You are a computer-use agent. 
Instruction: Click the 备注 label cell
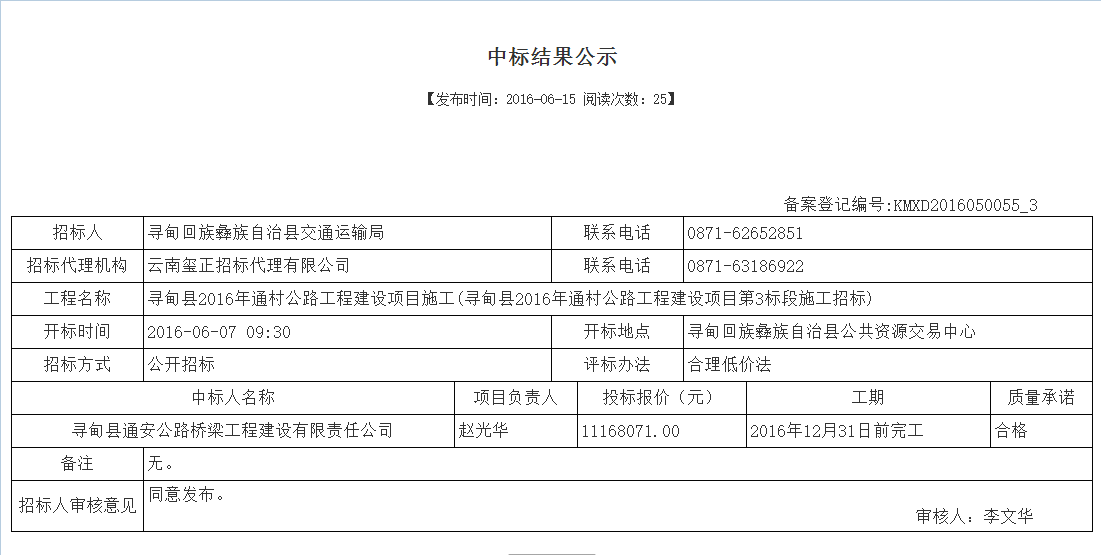pyautogui.click(x=77, y=464)
